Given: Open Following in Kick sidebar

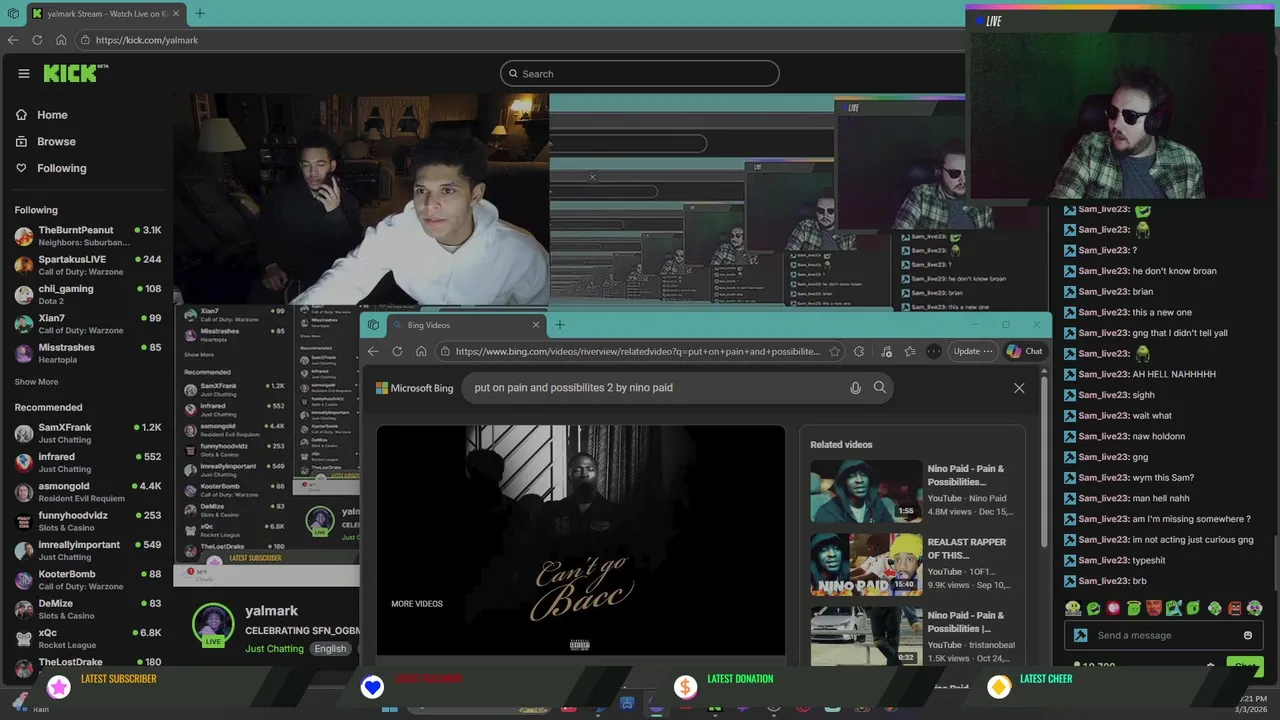Looking at the screenshot, I should [50, 168].
